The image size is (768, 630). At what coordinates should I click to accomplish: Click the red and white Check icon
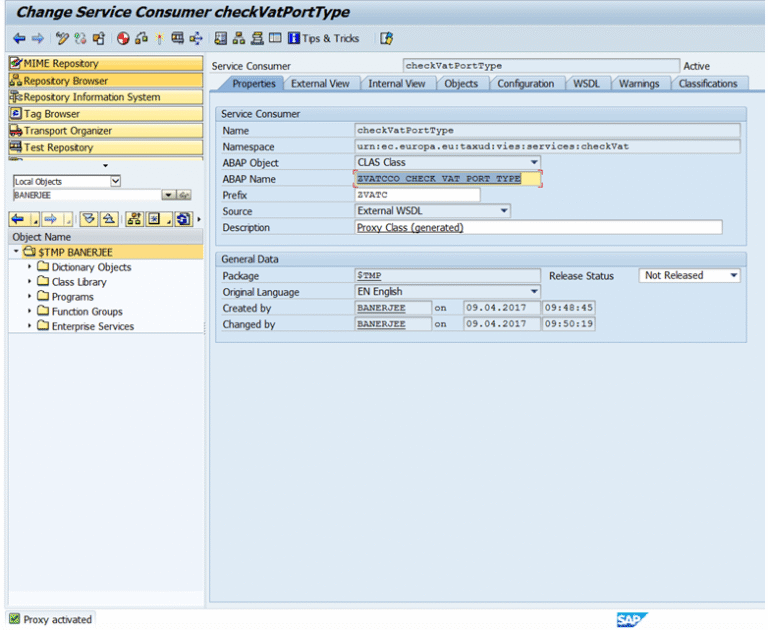[x=123, y=39]
